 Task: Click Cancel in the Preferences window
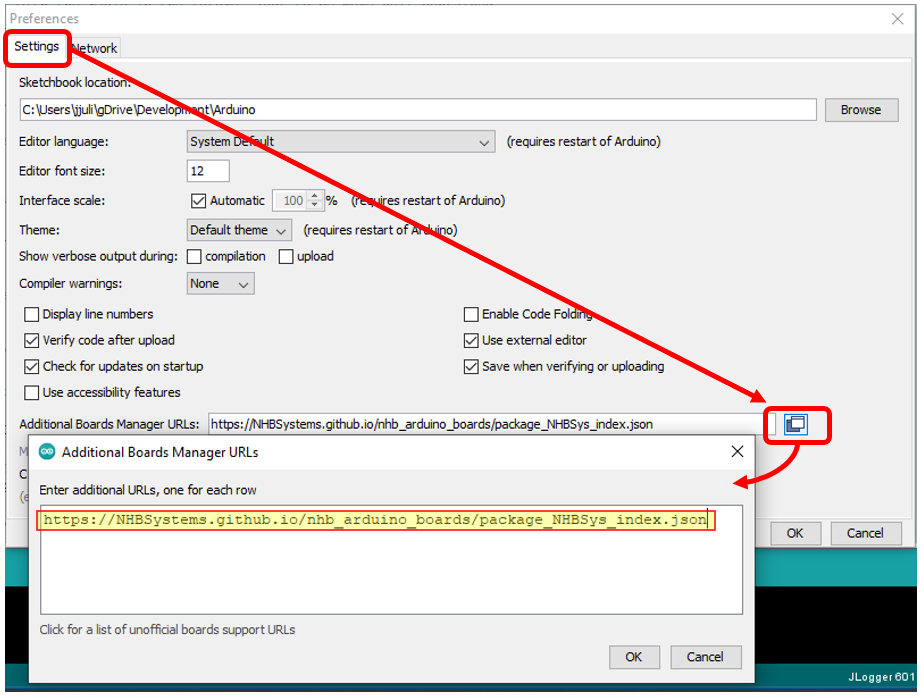coord(865,533)
